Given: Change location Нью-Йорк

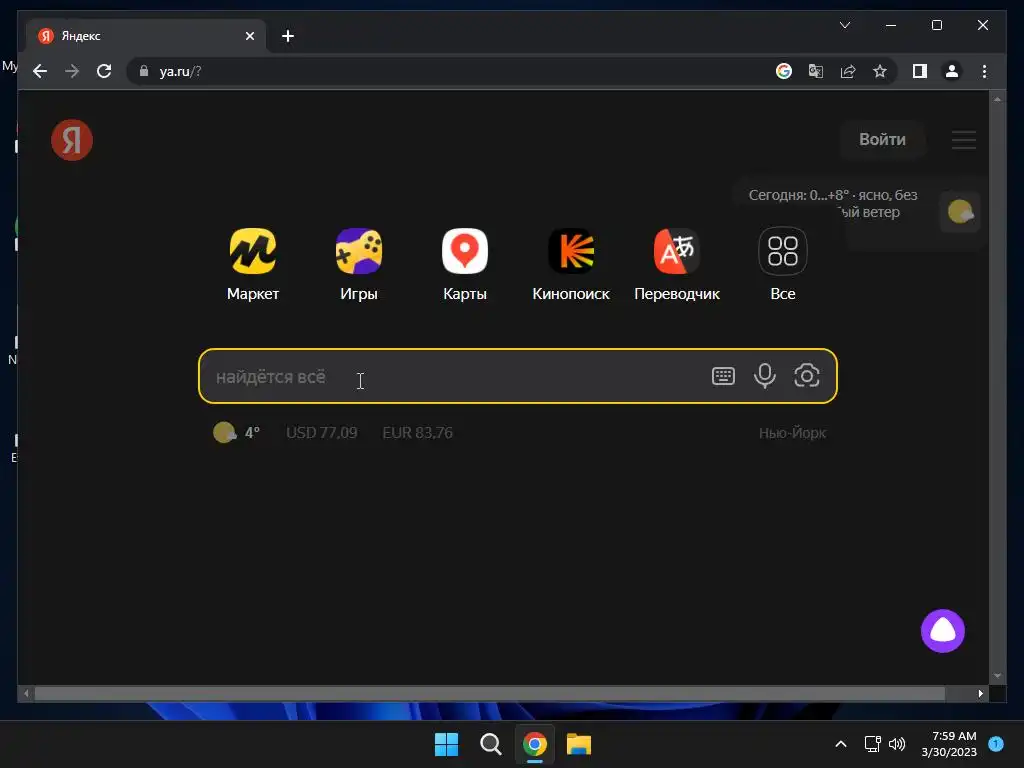Looking at the screenshot, I should [792, 433].
